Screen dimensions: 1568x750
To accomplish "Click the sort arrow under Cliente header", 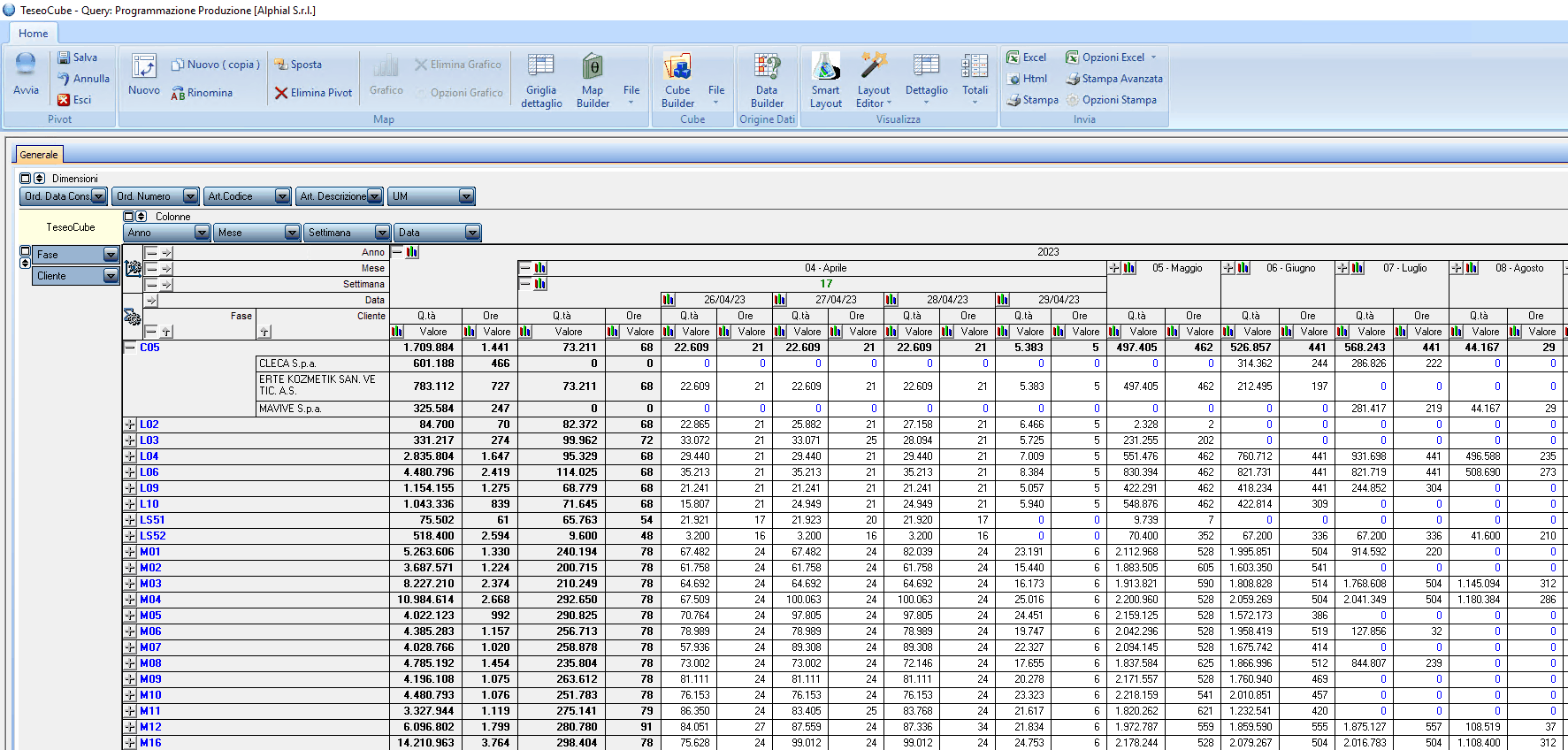I will (x=264, y=332).
